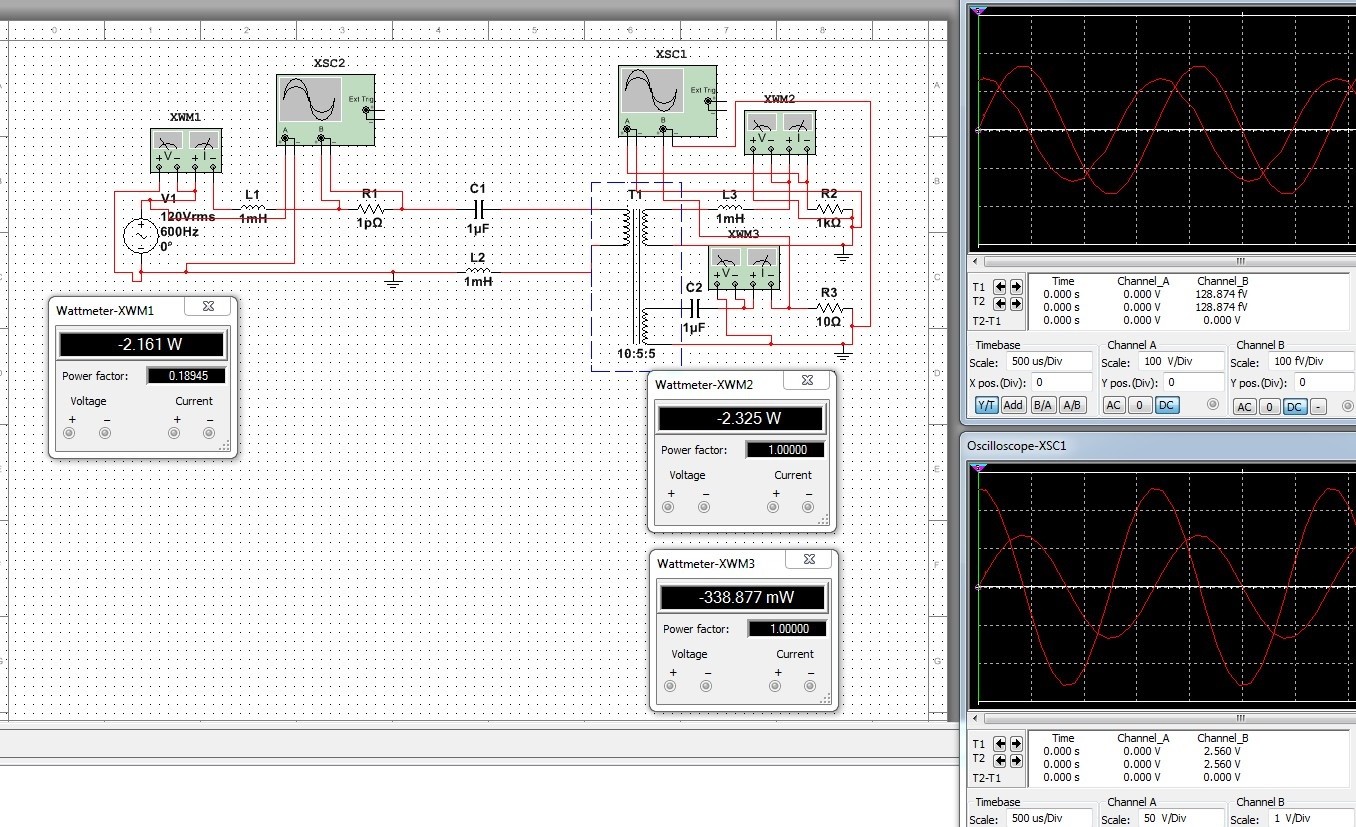Viewport: 1356px width, 827px height.
Task: Select the XWM1 wattmeter component on schematic
Action: pos(186,151)
